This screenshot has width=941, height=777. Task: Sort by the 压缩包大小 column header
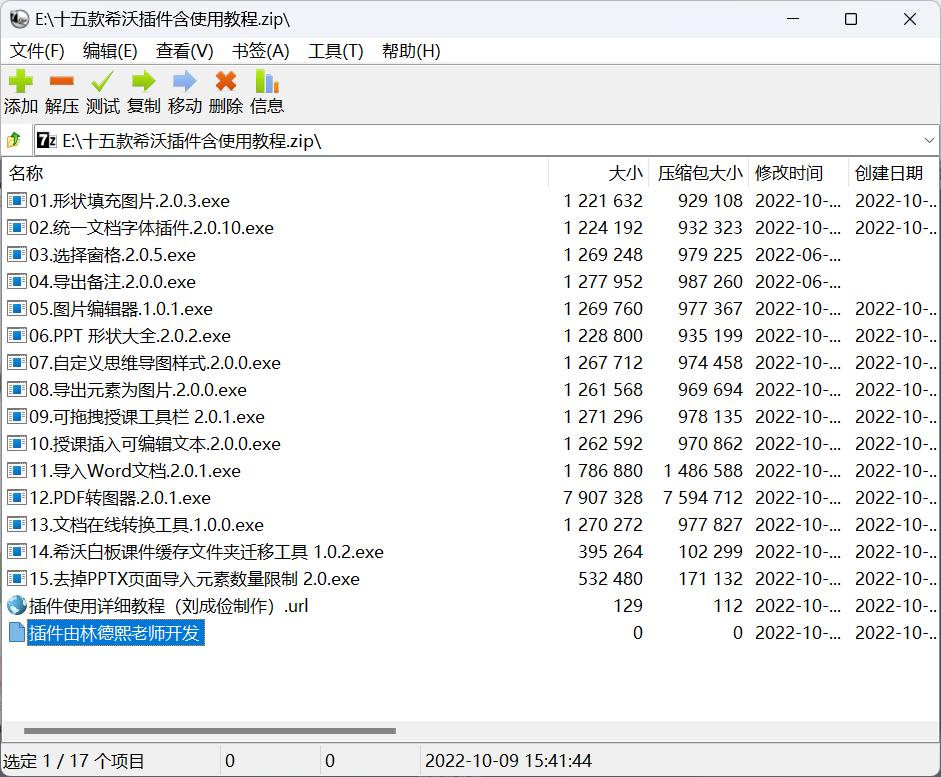(699, 173)
